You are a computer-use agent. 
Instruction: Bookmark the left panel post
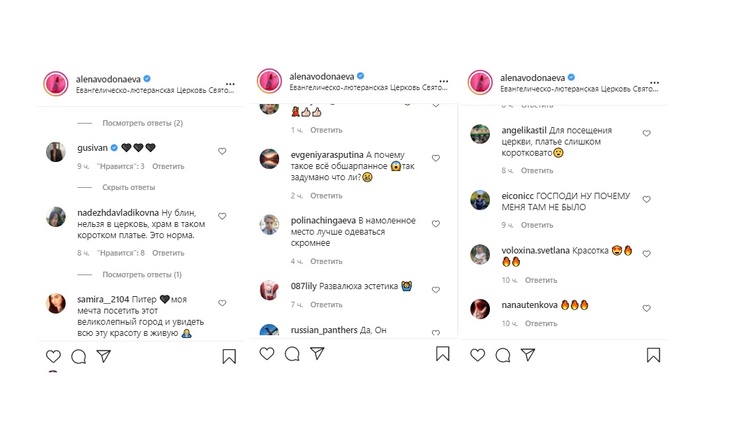(229, 356)
